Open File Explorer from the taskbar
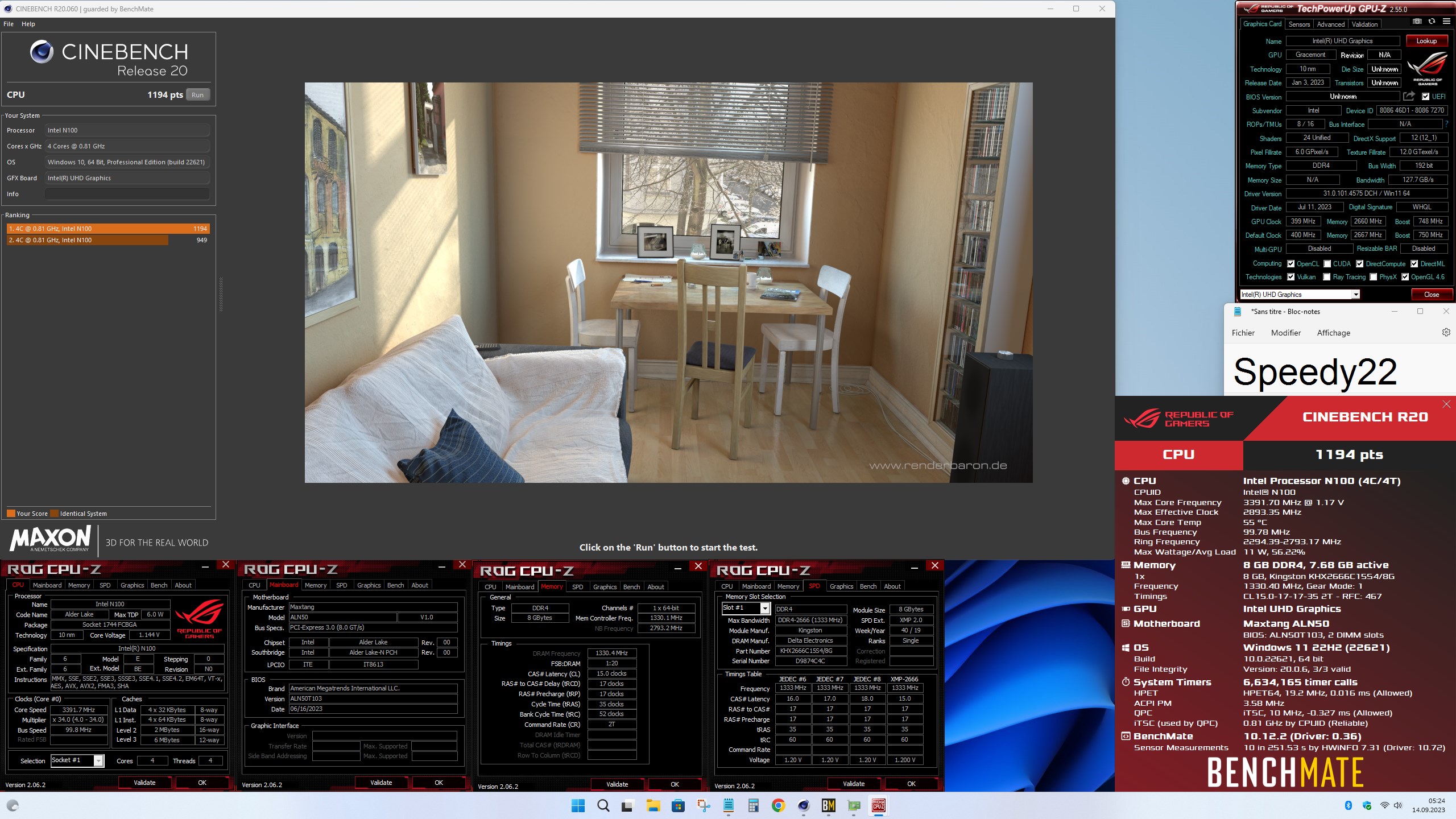The width and height of the screenshot is (1456, 819). point(652,805)
